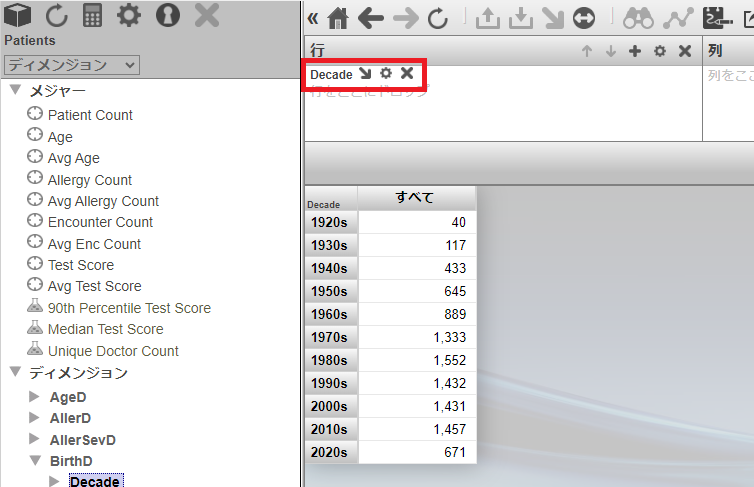Click the drilldown arrow next to Decade

point(365,74)
